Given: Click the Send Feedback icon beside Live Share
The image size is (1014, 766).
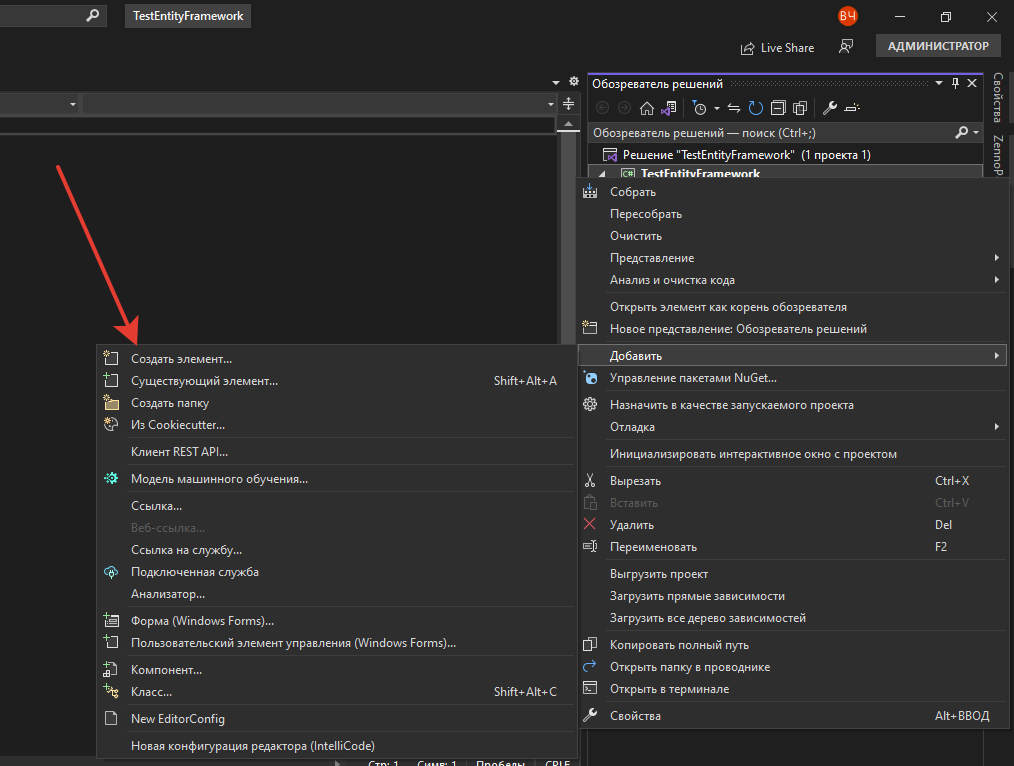Looking at the screenshot, I should click(x=846, y=47).
